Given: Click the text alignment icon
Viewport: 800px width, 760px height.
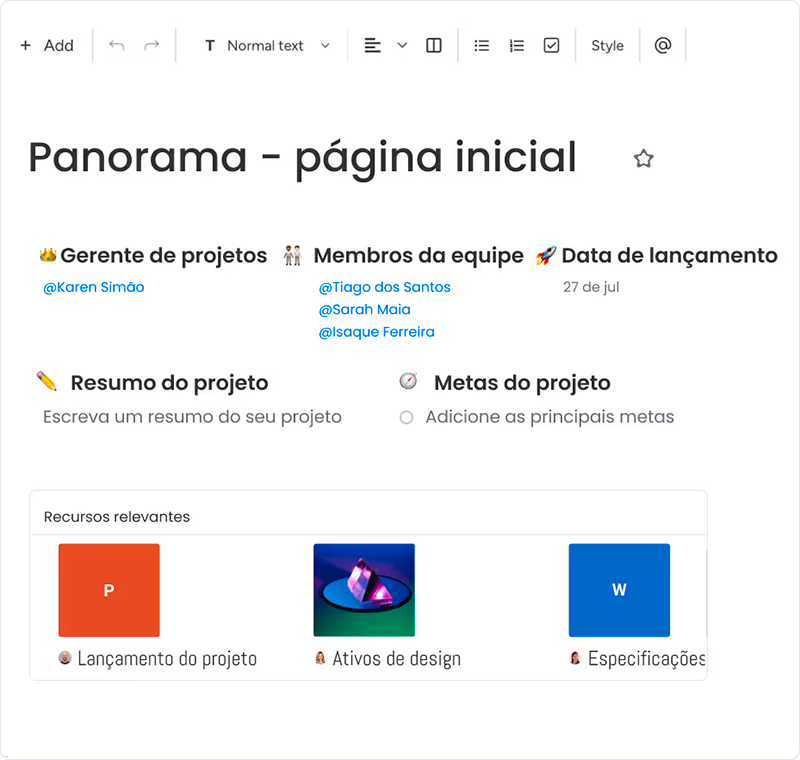Looking at the screenshot, I should pyautogui.click(x=373, y=46).
